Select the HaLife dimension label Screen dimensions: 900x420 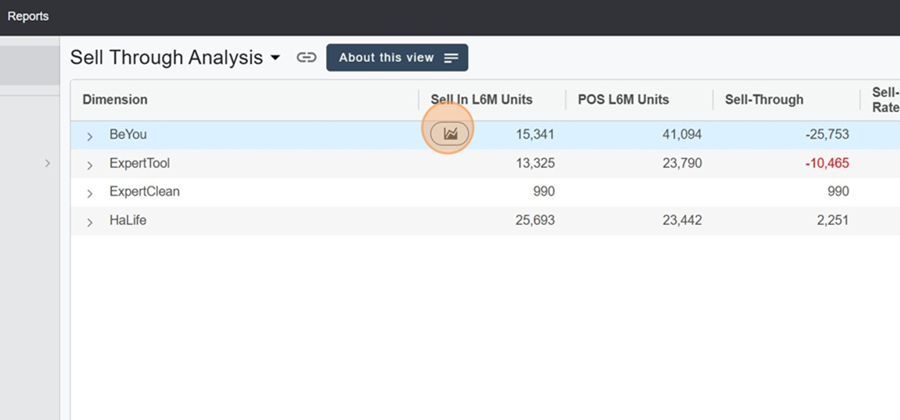(128, 220)
